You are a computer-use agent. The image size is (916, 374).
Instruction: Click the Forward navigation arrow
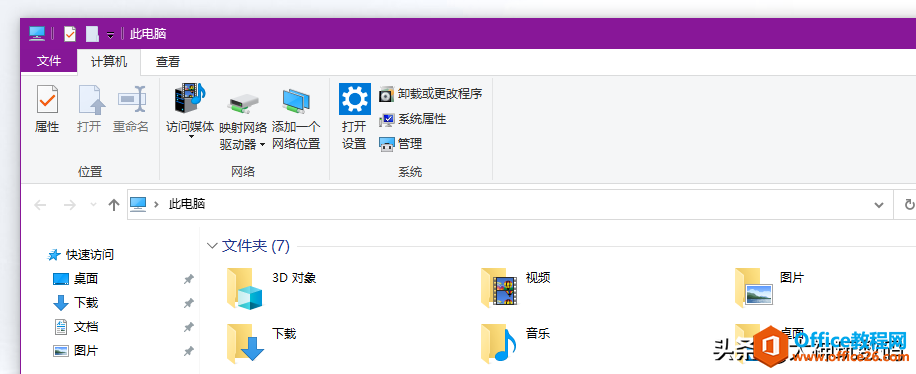tap(70, 205)
